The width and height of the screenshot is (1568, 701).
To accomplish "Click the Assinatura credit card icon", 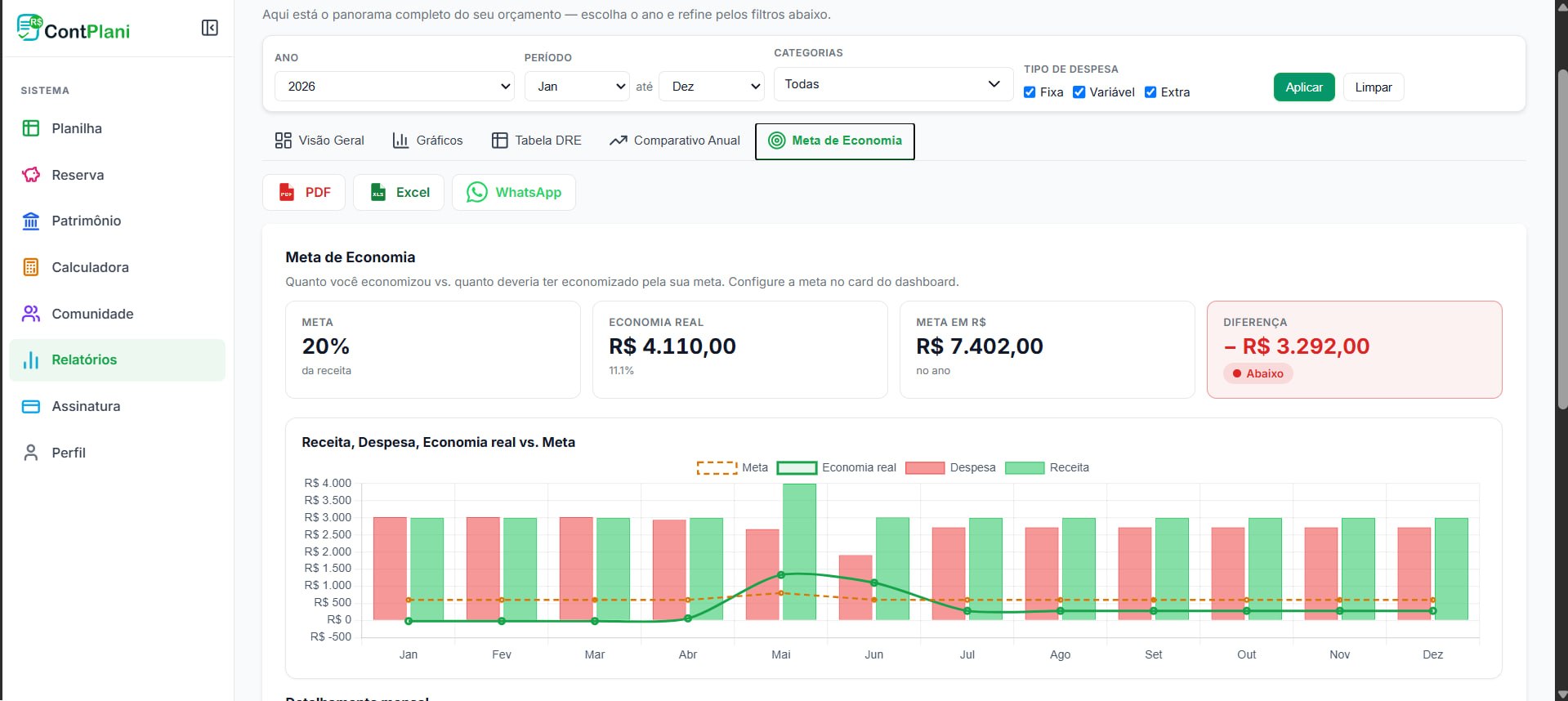I will pos(31,406).
